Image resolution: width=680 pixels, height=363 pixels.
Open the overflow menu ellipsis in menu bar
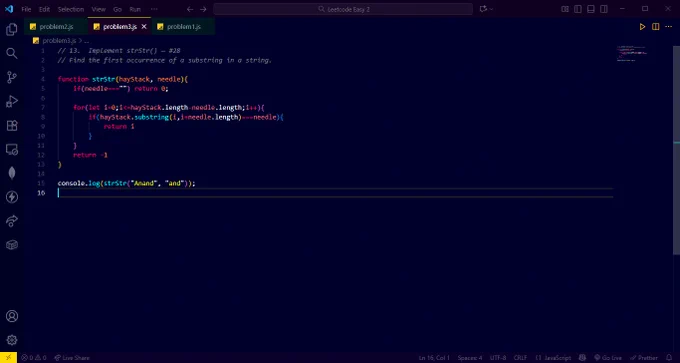[x=154, y=9]
